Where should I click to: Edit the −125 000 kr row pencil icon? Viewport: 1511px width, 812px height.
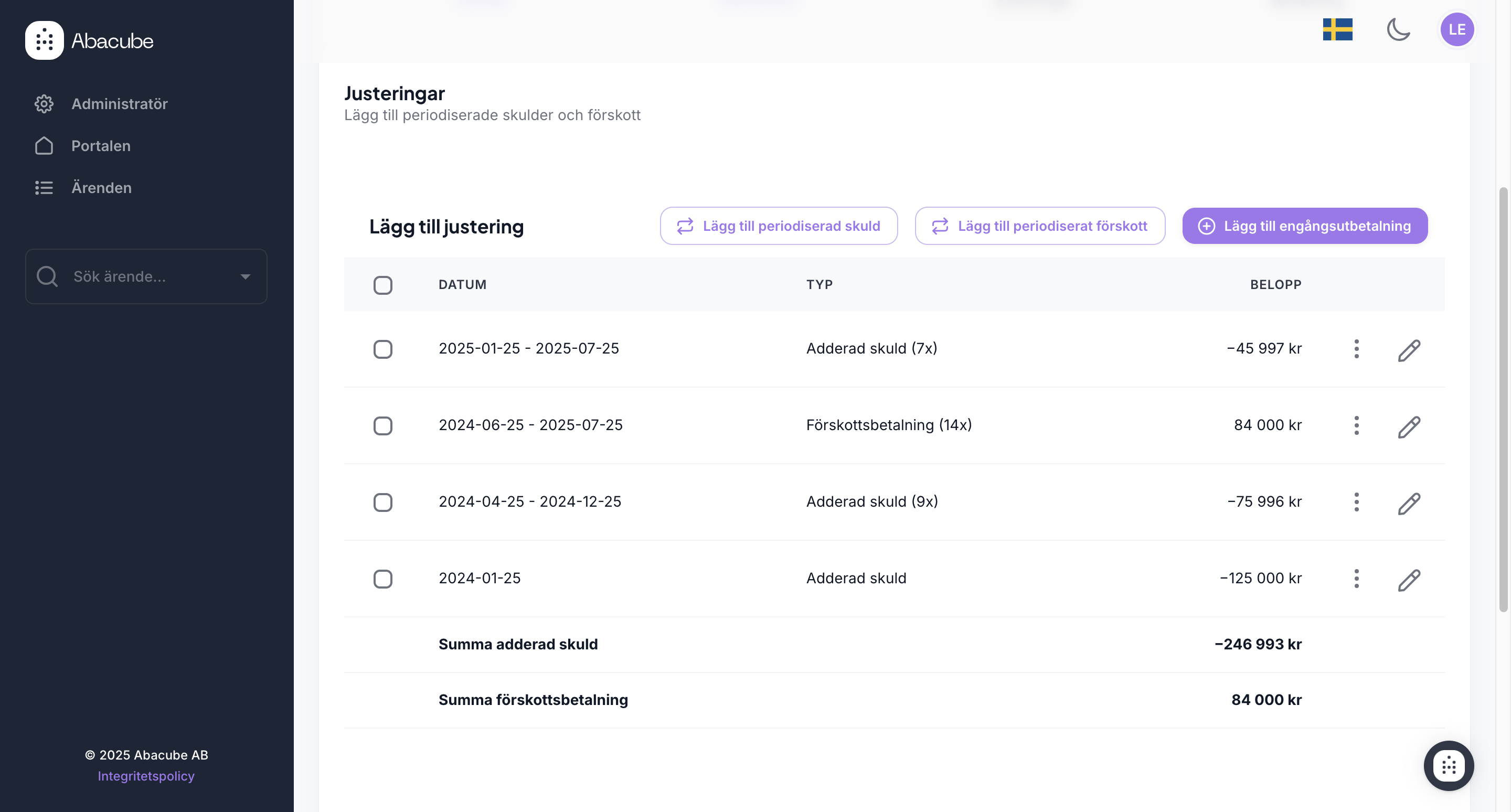tap(1408, 579)
